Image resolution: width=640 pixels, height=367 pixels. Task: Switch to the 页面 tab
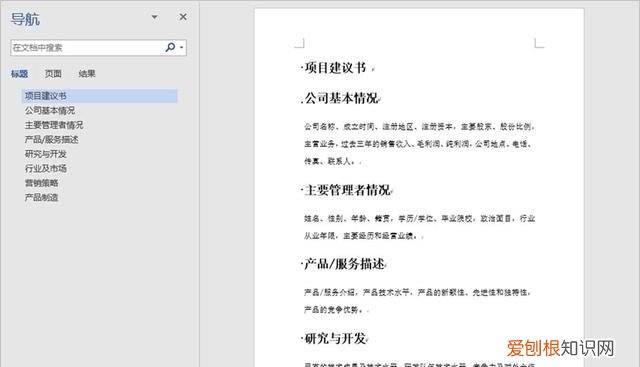pos(53,74)
